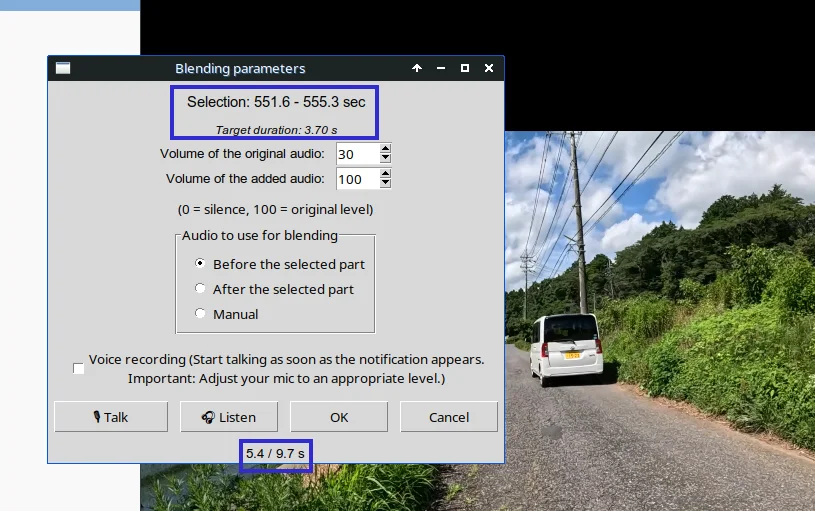Click the white van in video preview
Viewport: 815px width, 511px height.
566,348
